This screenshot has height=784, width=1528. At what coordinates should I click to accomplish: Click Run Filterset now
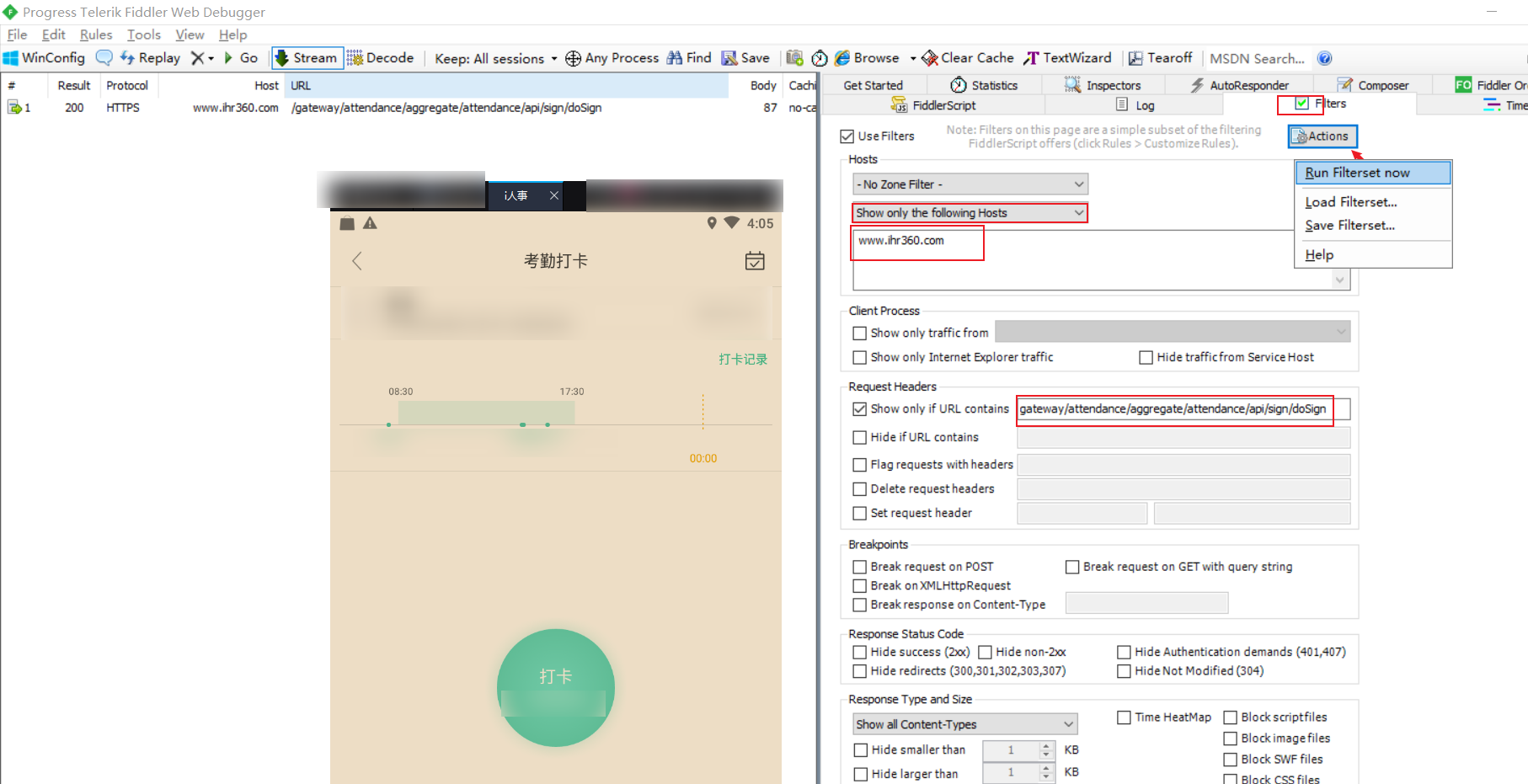(x=1355, y=173)
